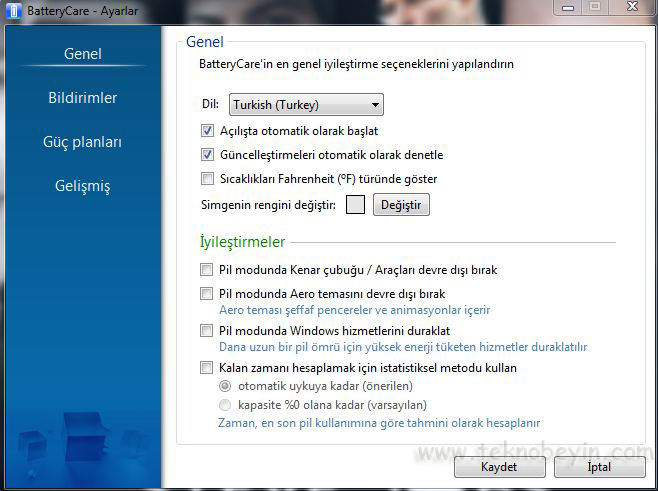Click the İptal button

click(x=599, y=467)
